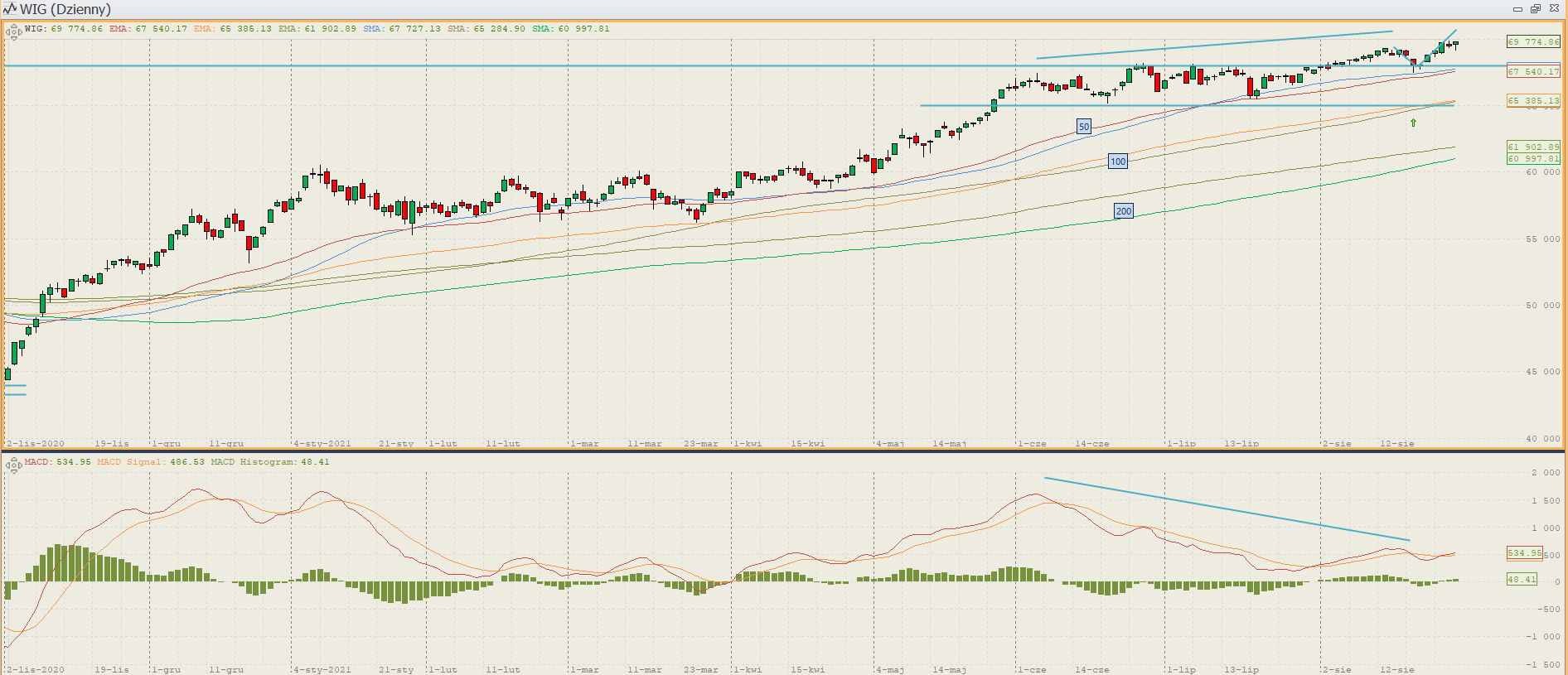Image resolution: width=1568 pixels, height=675 pixels.
Task: Click the 4-sty-2021 date on price time axis
Action: 322,444
